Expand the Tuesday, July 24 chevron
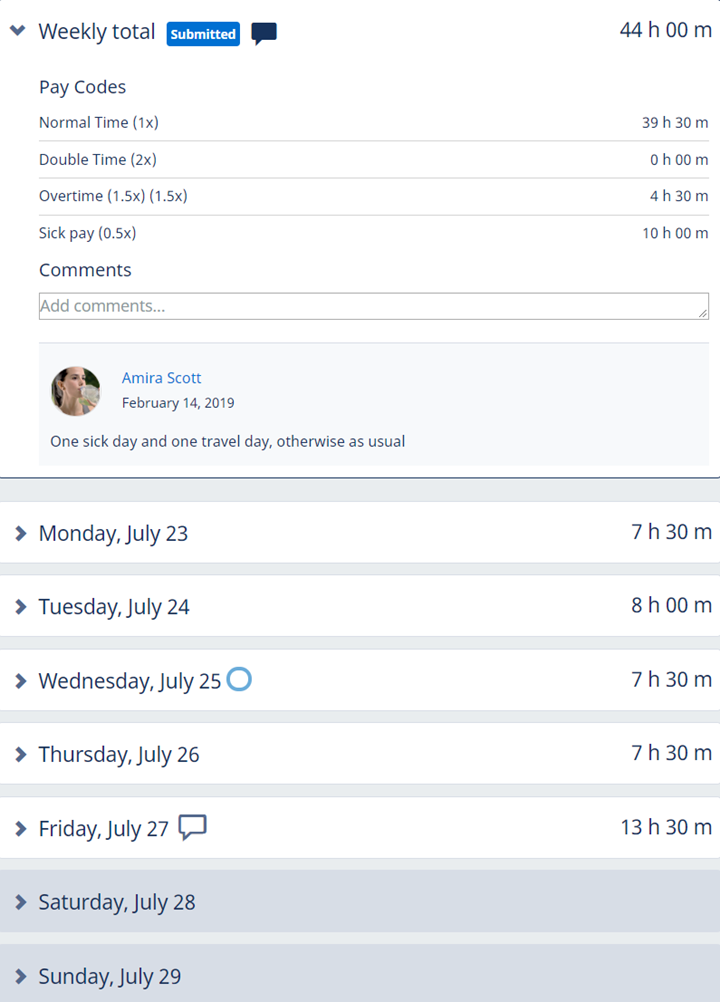The height and width of the screenshot is (1002, 720). pyautogui.click(x=21, y=607)
